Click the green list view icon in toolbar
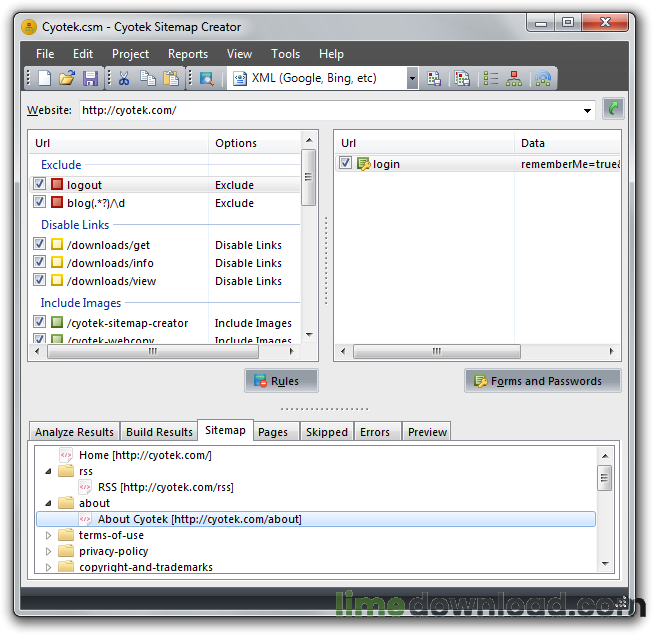Viewport: 653px width, 636px height. (491, 78)
